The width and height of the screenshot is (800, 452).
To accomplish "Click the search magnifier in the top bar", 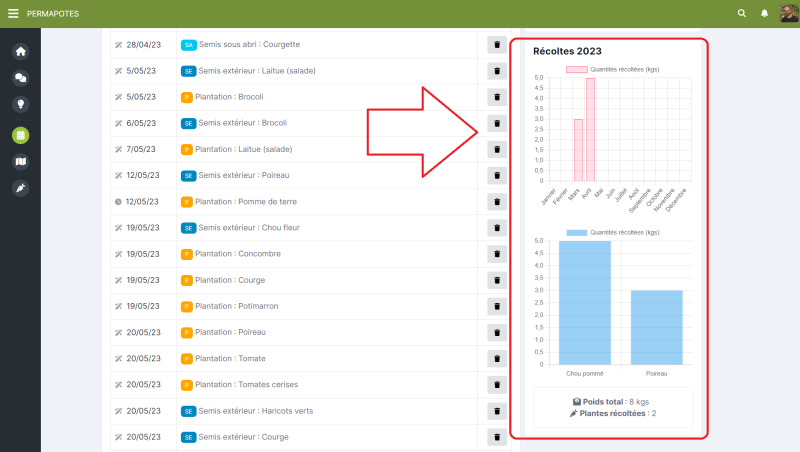I will (x=741, y=14).
